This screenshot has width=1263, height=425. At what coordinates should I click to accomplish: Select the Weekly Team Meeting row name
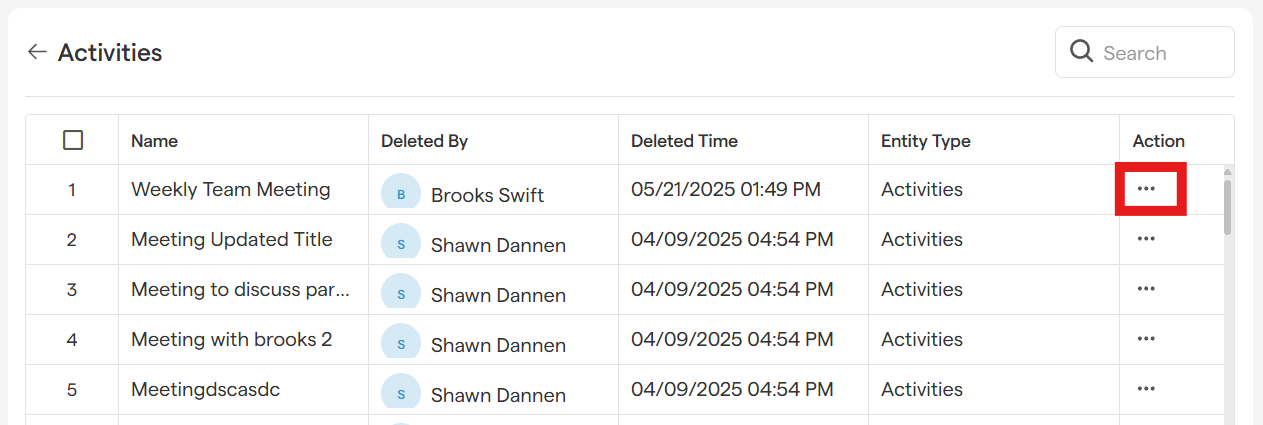[230, 189]
